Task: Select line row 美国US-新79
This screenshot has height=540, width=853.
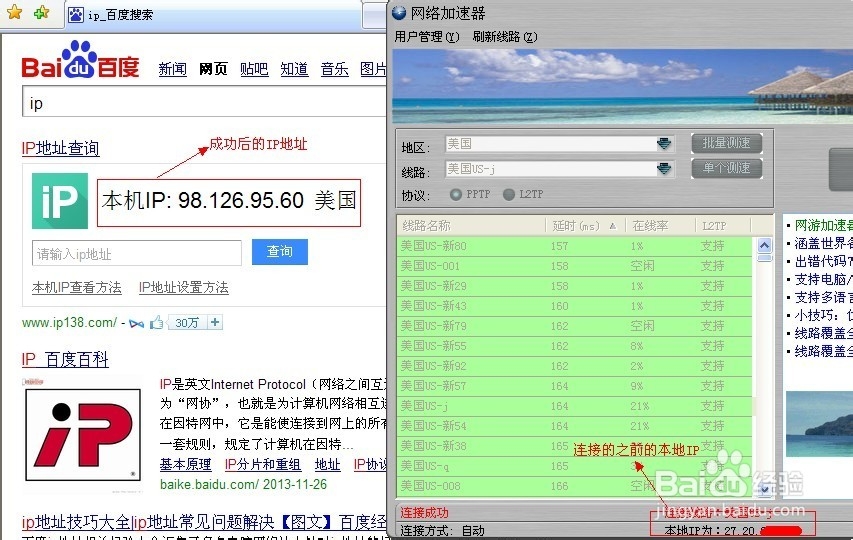Action: tap(575, 326)
